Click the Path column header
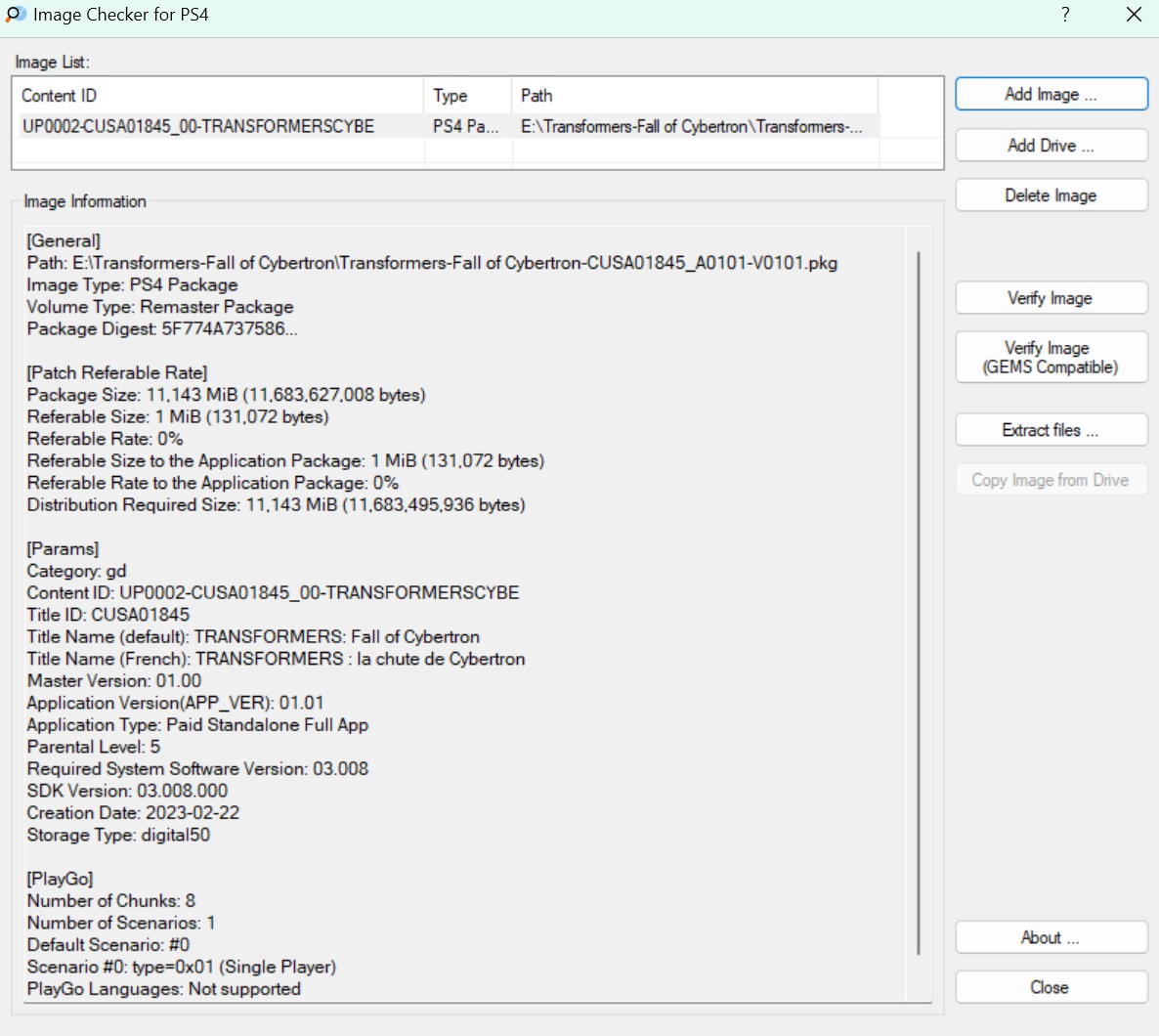This screenshot has height=1036, width=1159. click(694, 96)
